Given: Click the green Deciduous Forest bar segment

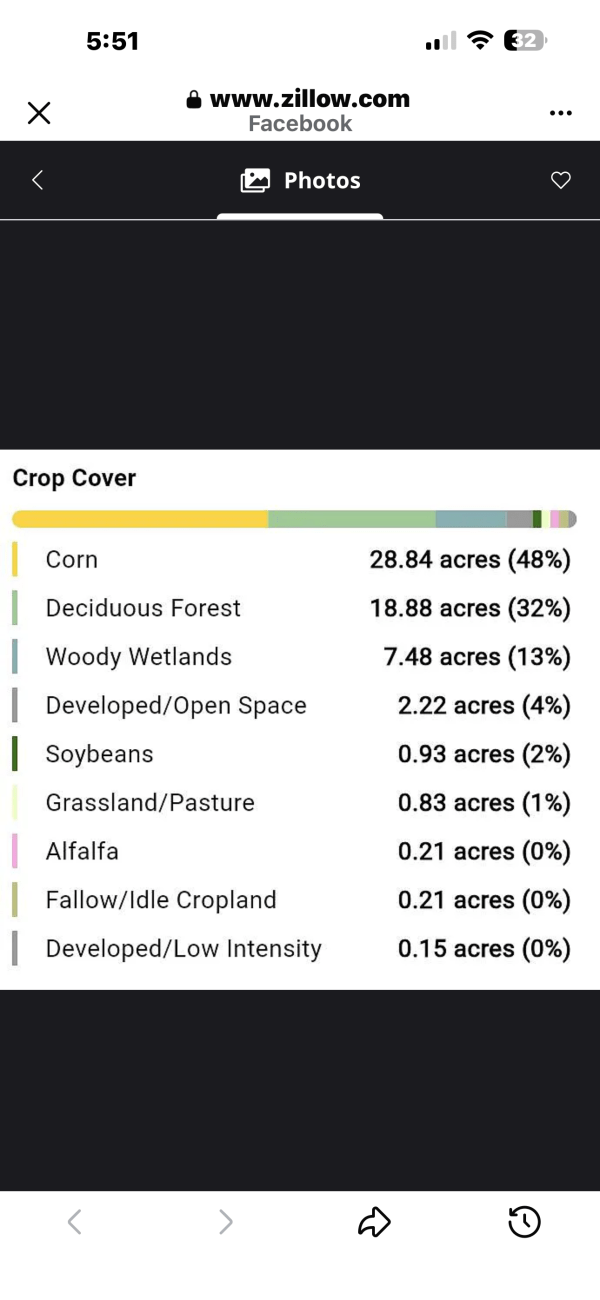Looking at the screenshot, I should click(352, 519).
